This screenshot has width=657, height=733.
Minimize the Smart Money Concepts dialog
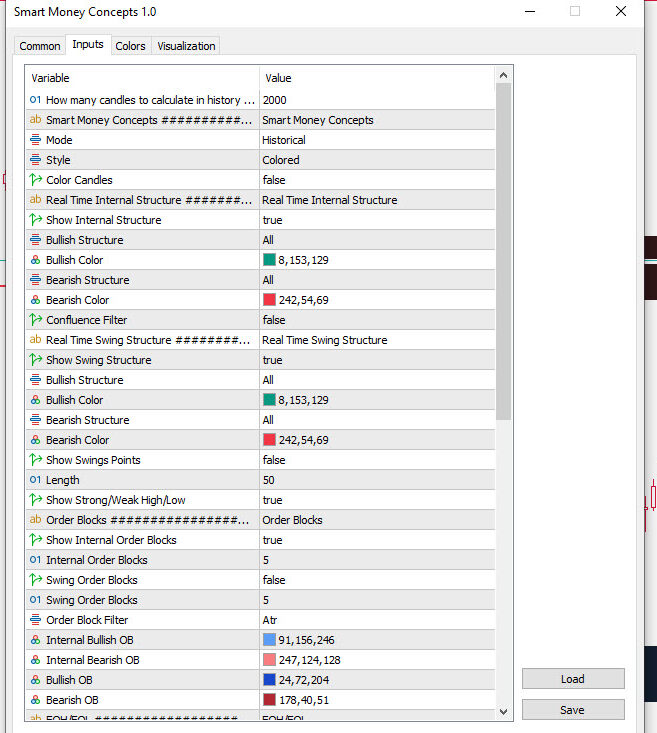pos(530,11)
